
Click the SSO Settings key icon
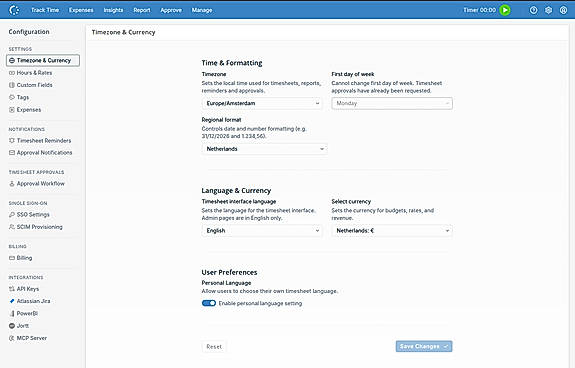click(12, 215)
